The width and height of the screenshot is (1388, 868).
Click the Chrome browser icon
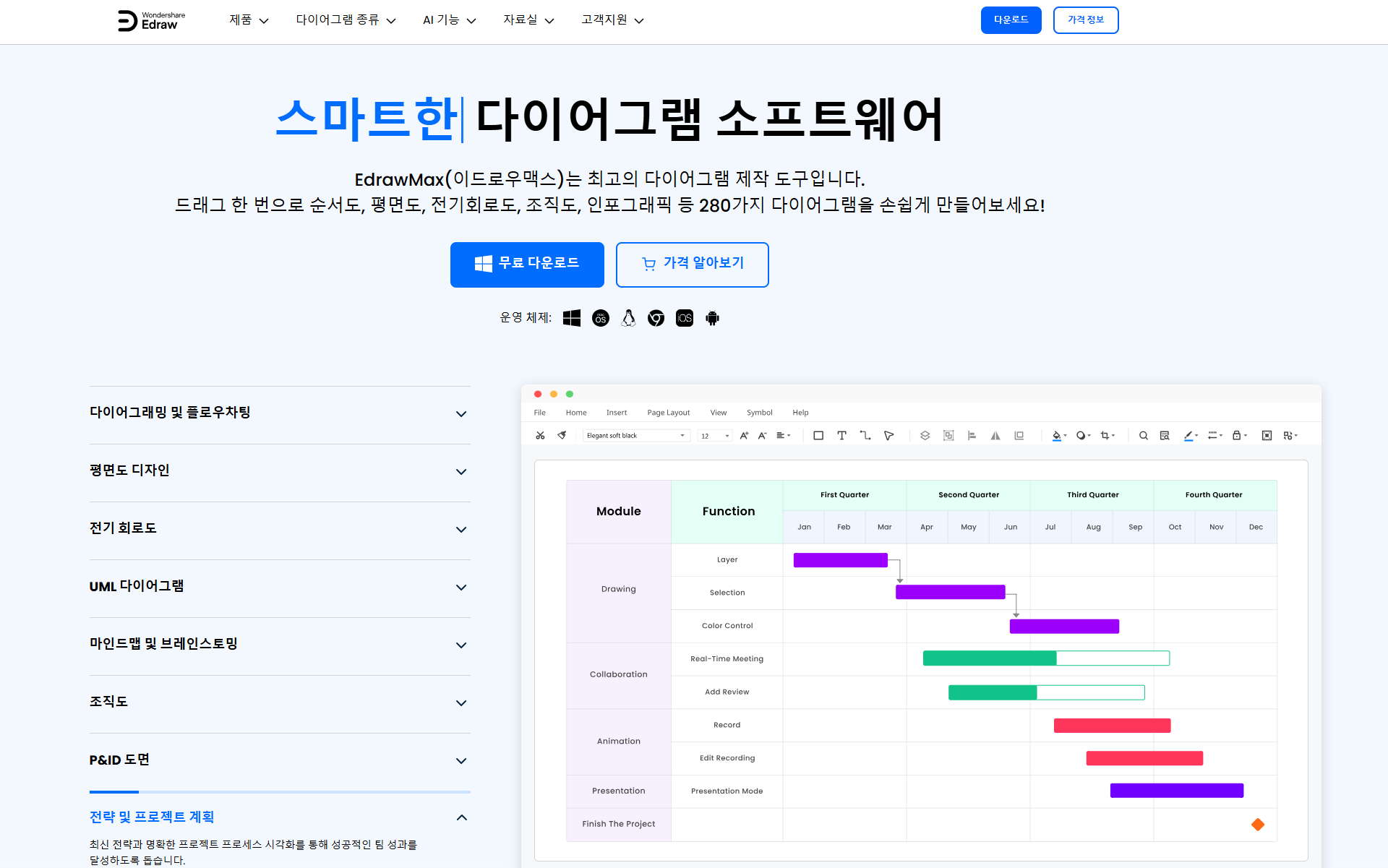coord(656,318)
